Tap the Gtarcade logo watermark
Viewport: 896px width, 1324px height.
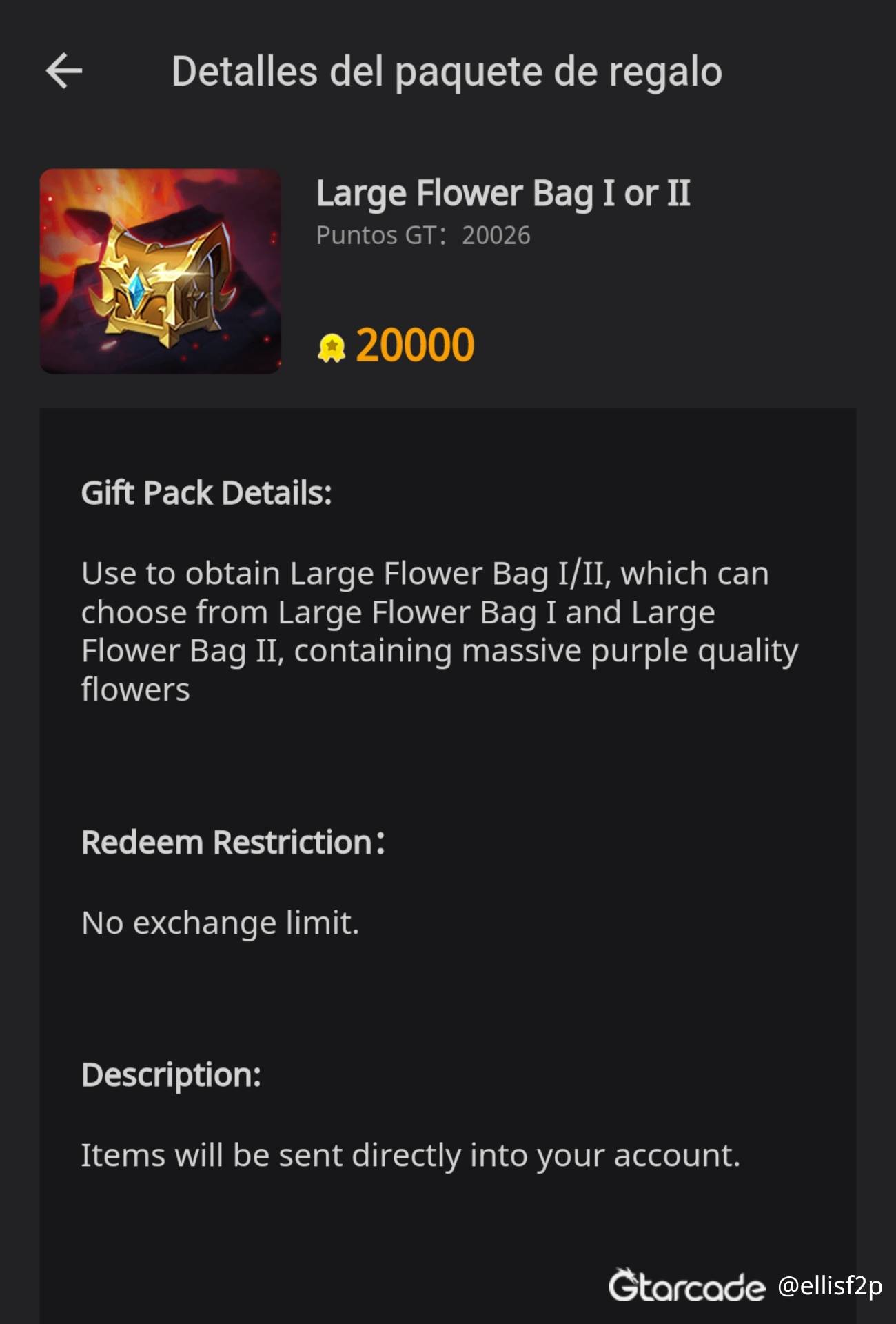[x=686, y=1286]
